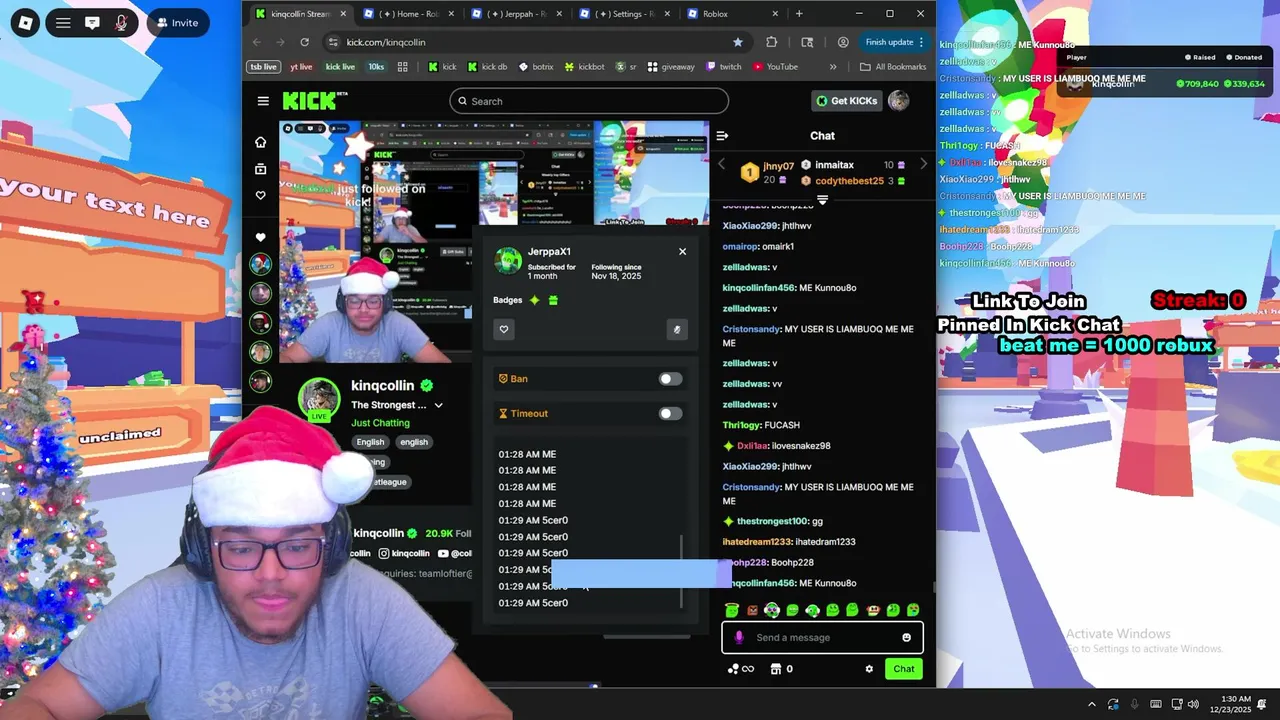Click the Invite button
Screen dimensions: 1280x720
point(177,22)
